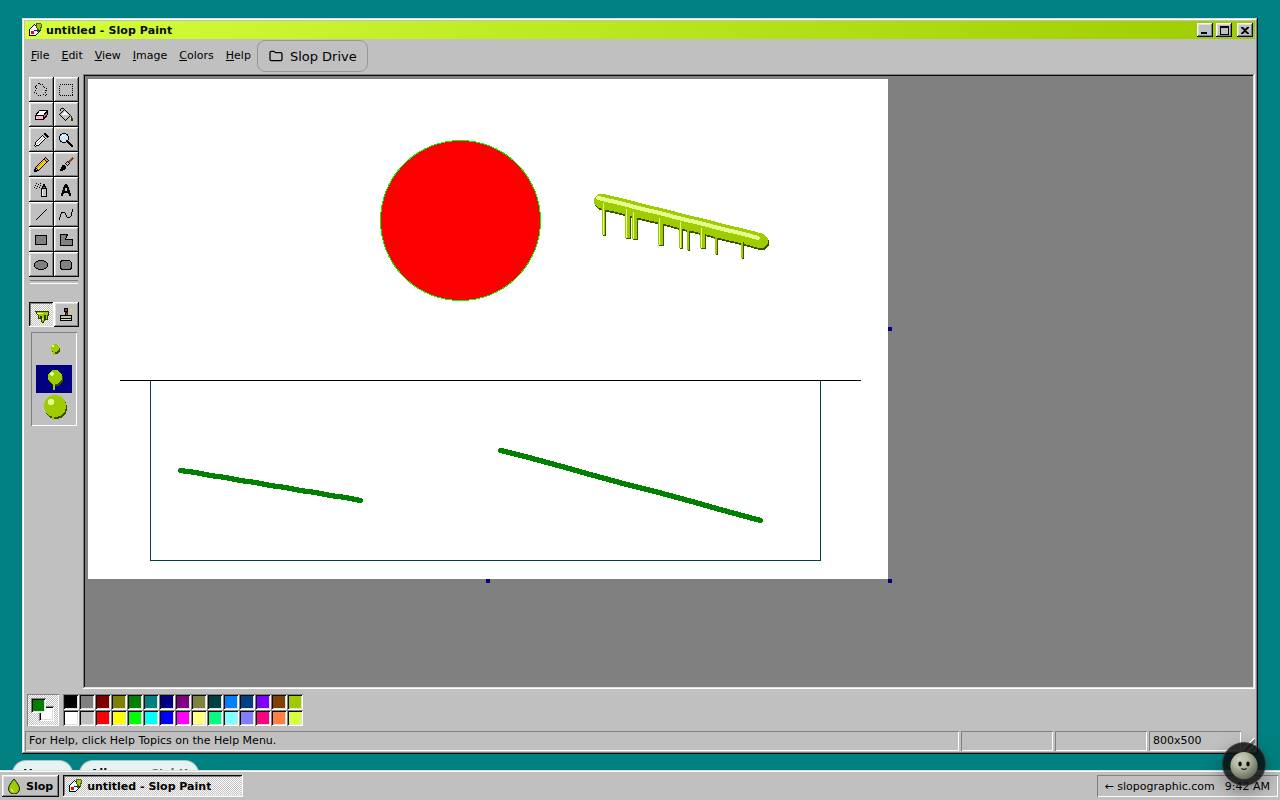Pick the Rectangle shape tool
This screenshot has width=1280, height=800.
41,240
